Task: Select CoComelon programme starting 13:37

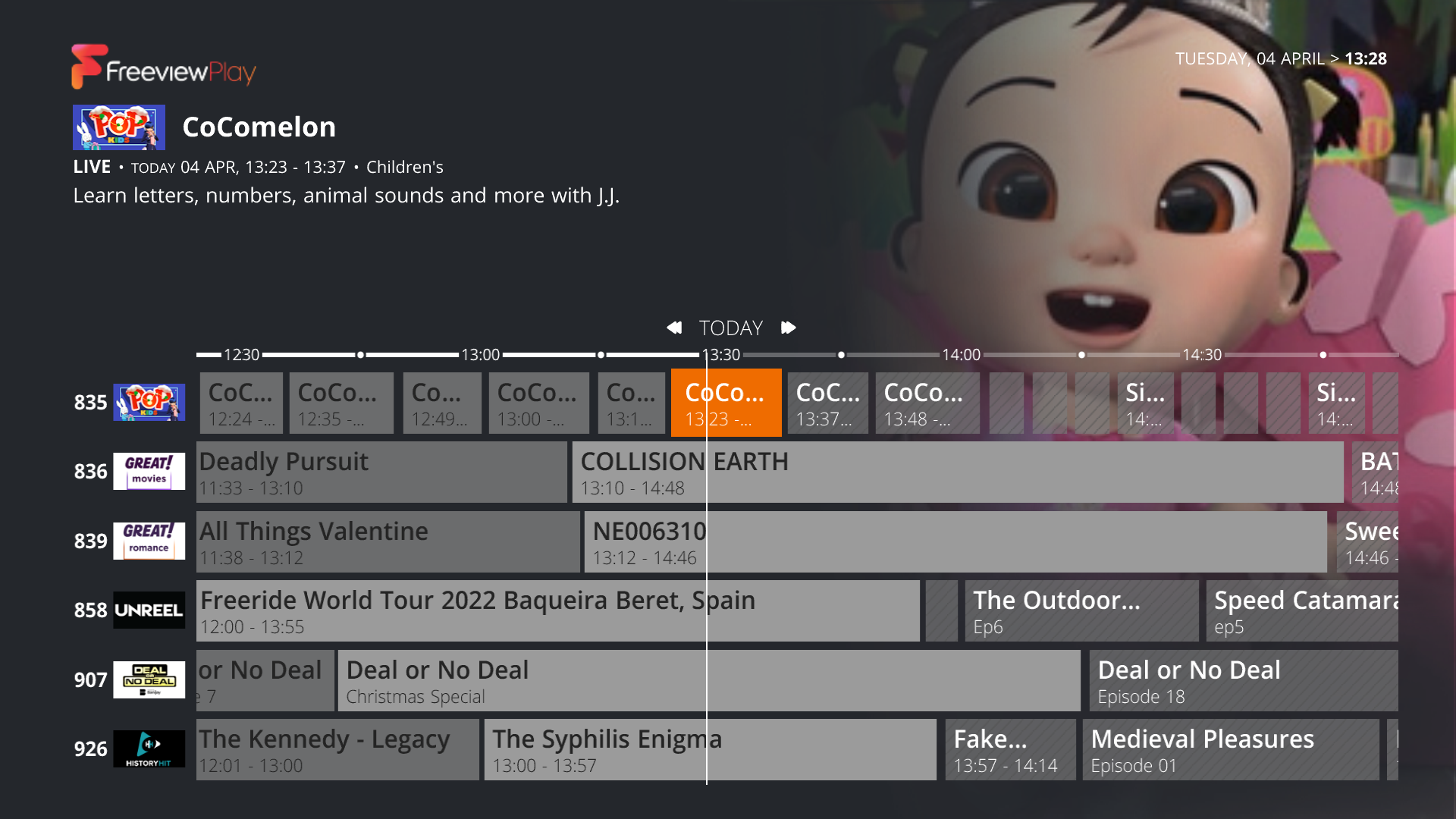Action: 828,403
